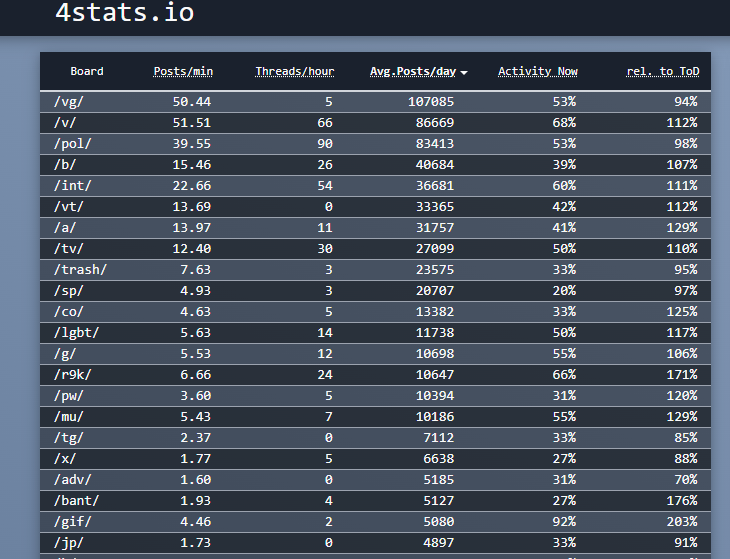Click the 83413 average posts value
This screenshot has width=730, height=559.
[434, 143]
